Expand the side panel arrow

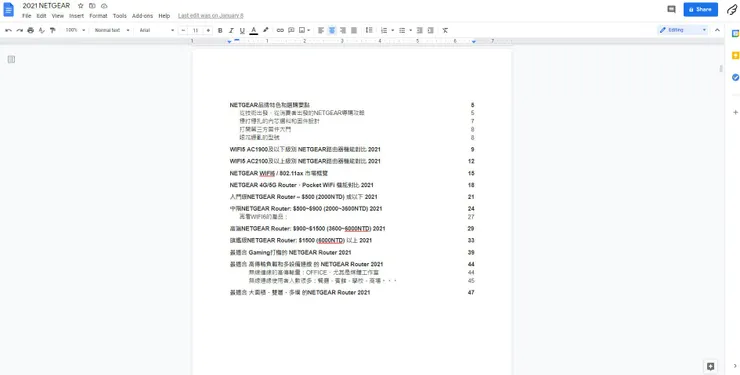click(735, 366)
